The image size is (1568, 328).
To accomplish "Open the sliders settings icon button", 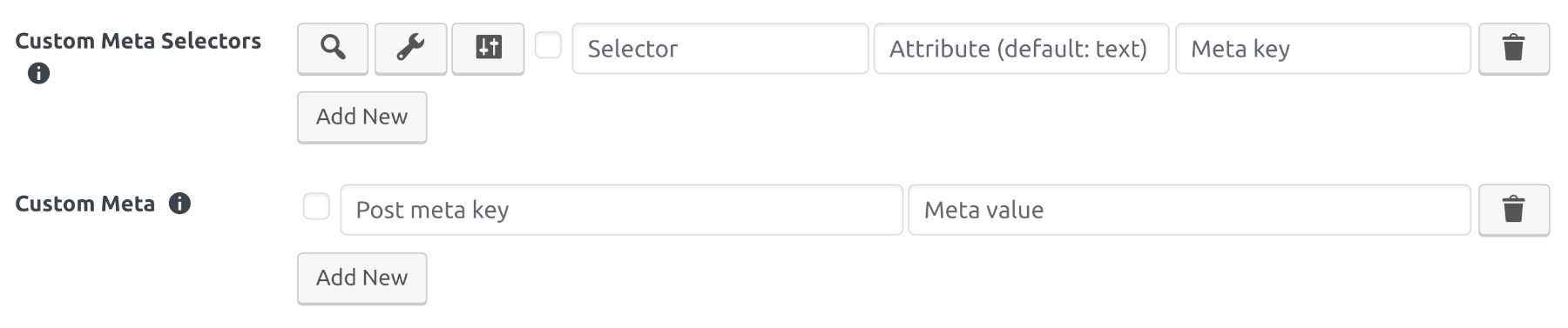I will coord(488,48).
